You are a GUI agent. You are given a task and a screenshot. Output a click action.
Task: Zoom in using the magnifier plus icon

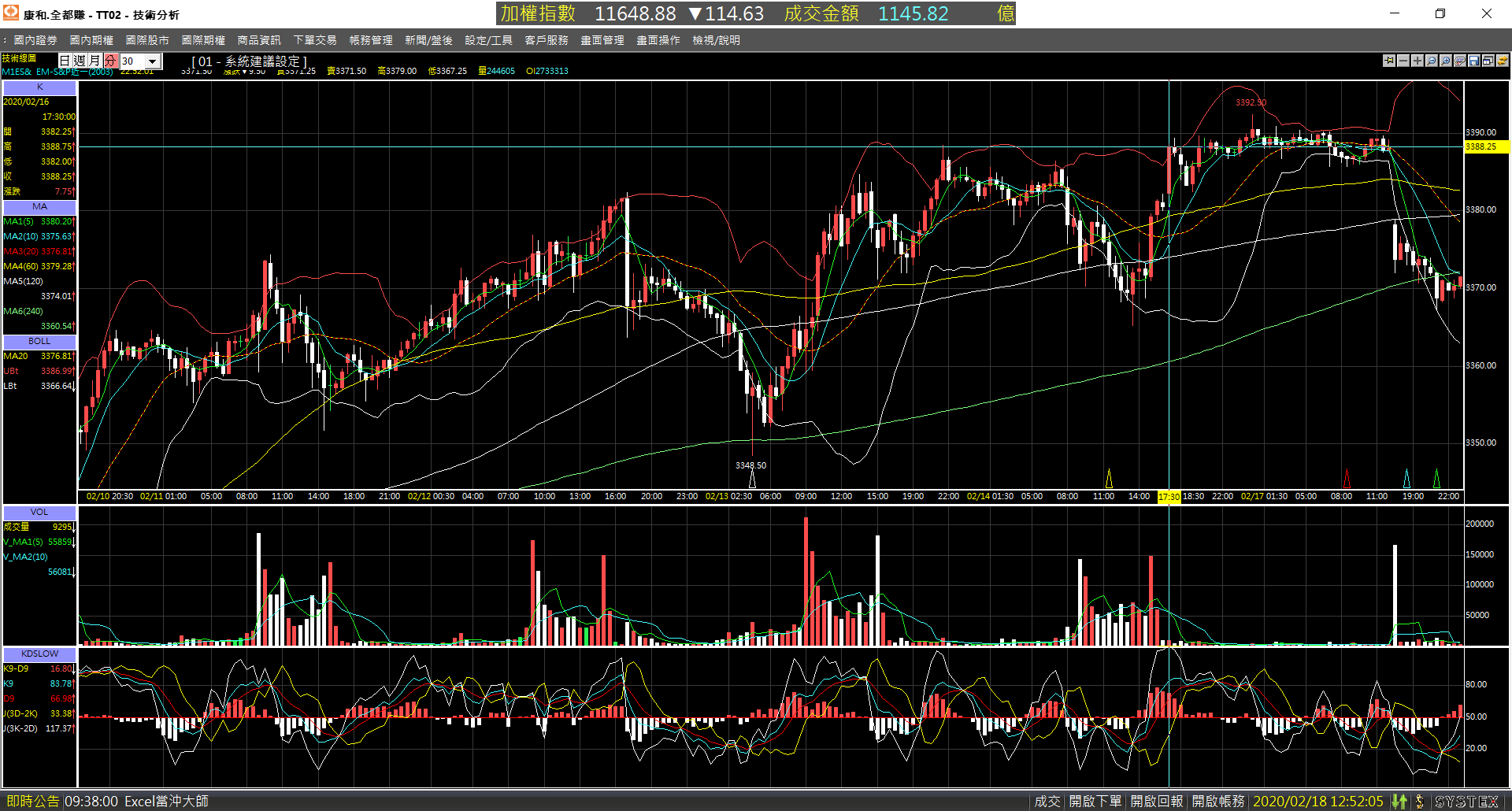tap(1446, 61)
